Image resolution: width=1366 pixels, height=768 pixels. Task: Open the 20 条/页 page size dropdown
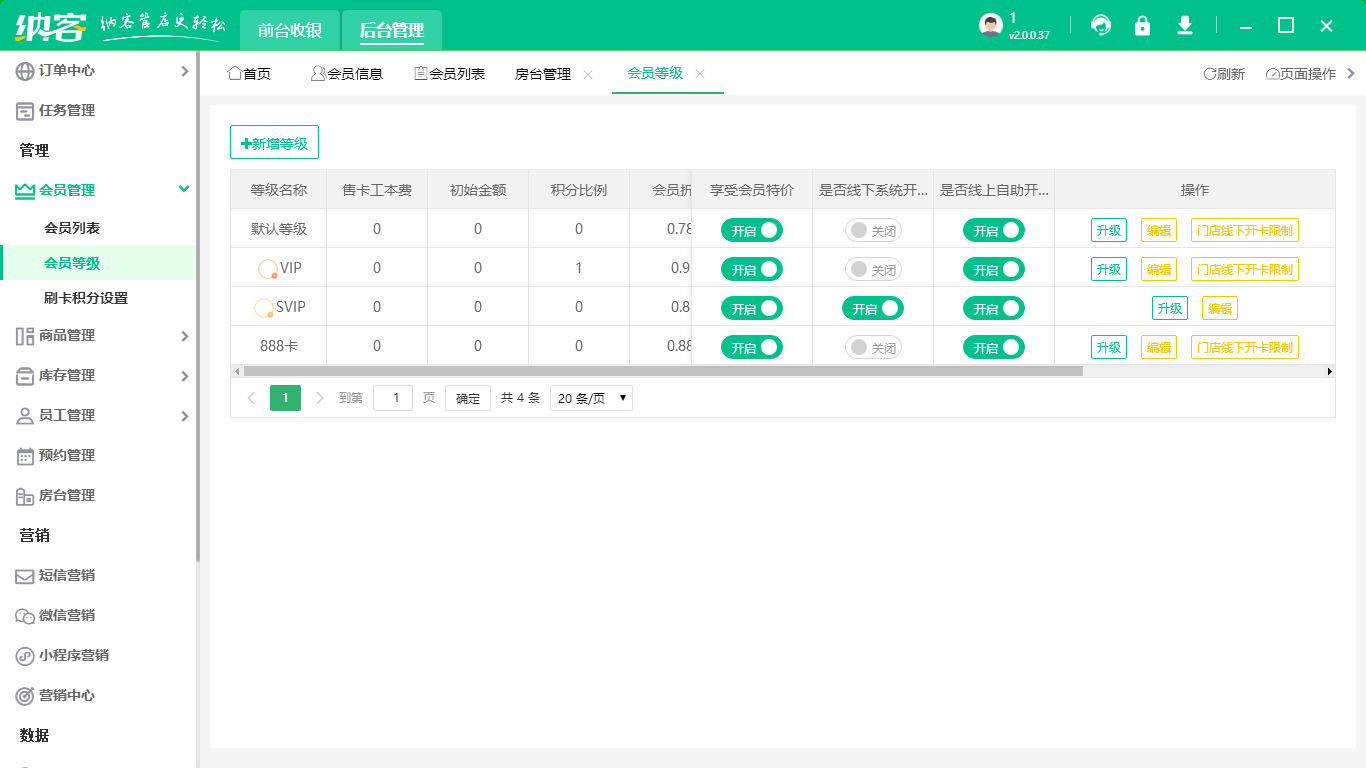(591, 398)
